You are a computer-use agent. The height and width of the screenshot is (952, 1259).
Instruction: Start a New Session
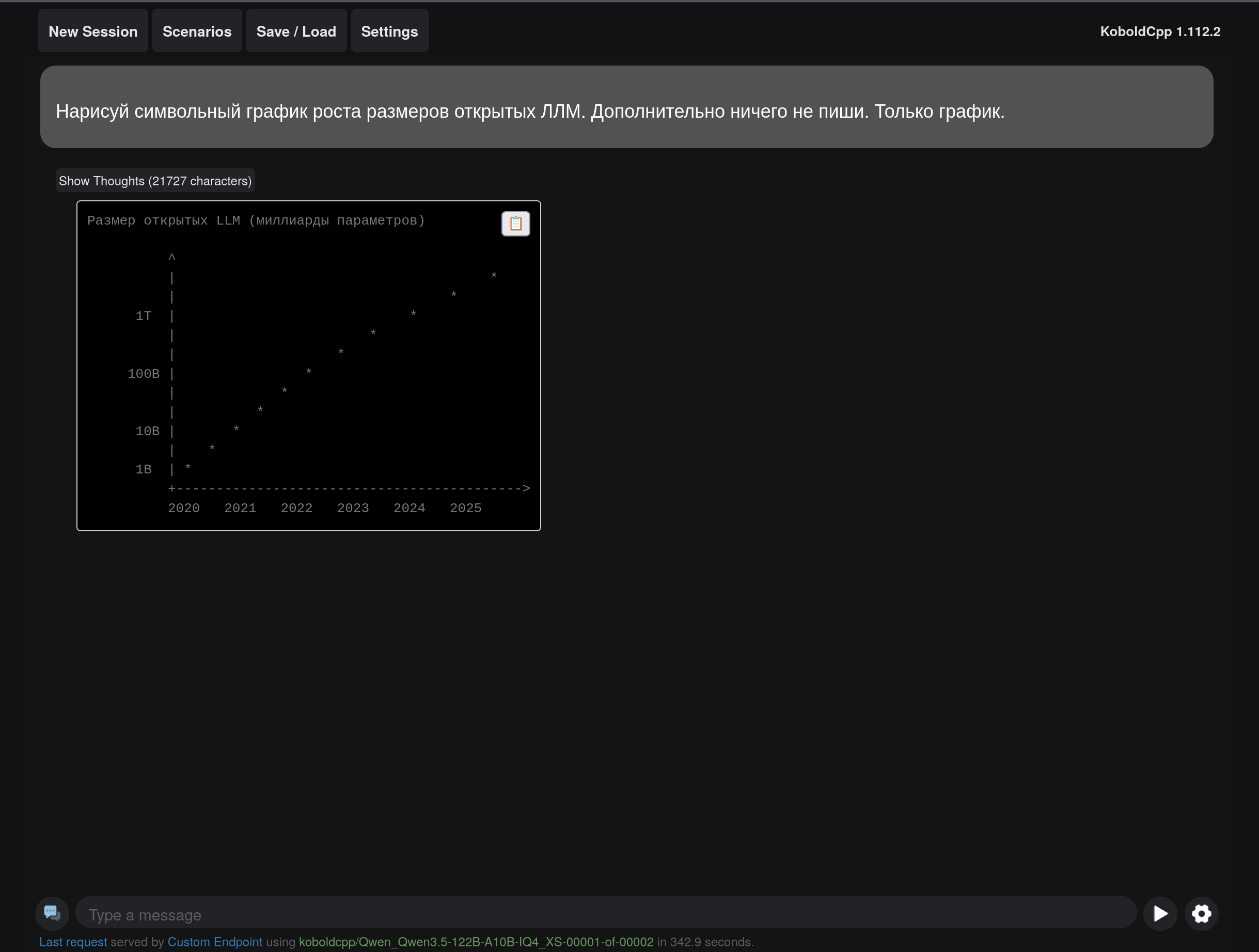[x=93, y=31]
